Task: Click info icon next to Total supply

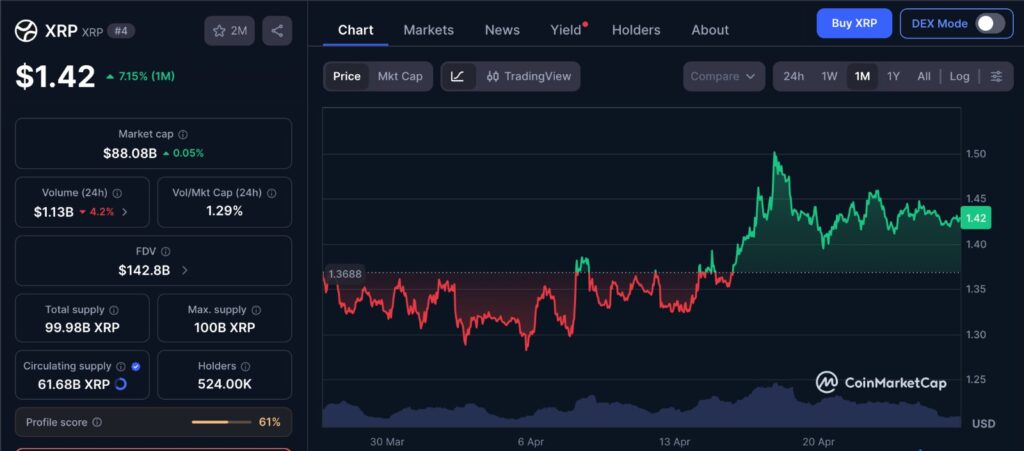Action: [x=114, y=310]
